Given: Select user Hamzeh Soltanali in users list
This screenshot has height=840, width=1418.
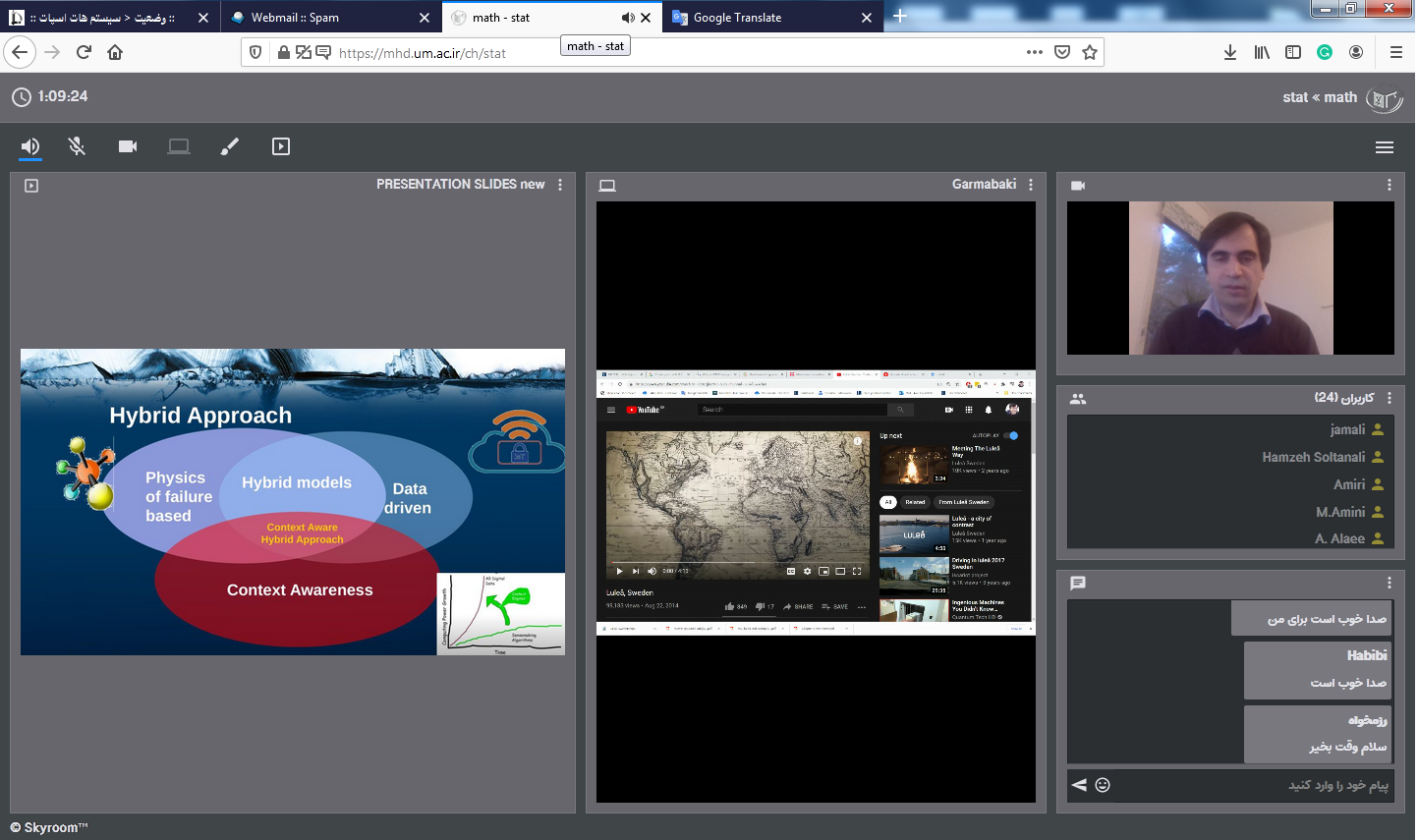Looking at the screenshot, I should pos(1313,457).
